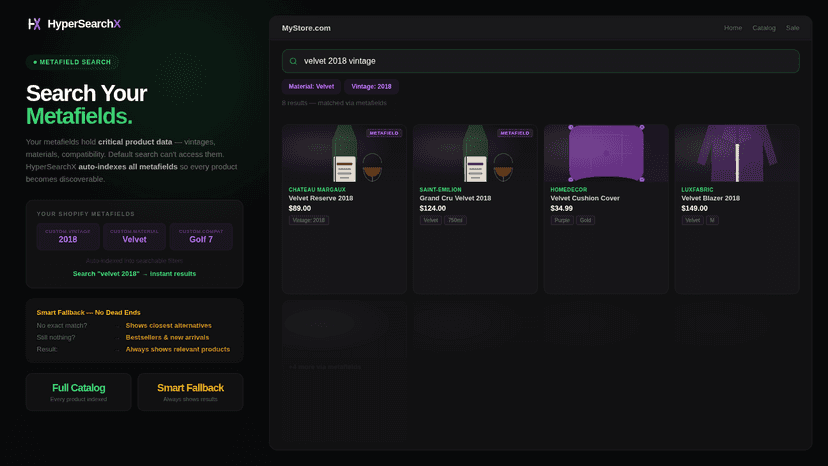Click the MyStore.com title
Image resolution: width=828 pixels, height=466 pixels.
pyautogui.click(x=306, y=28)
